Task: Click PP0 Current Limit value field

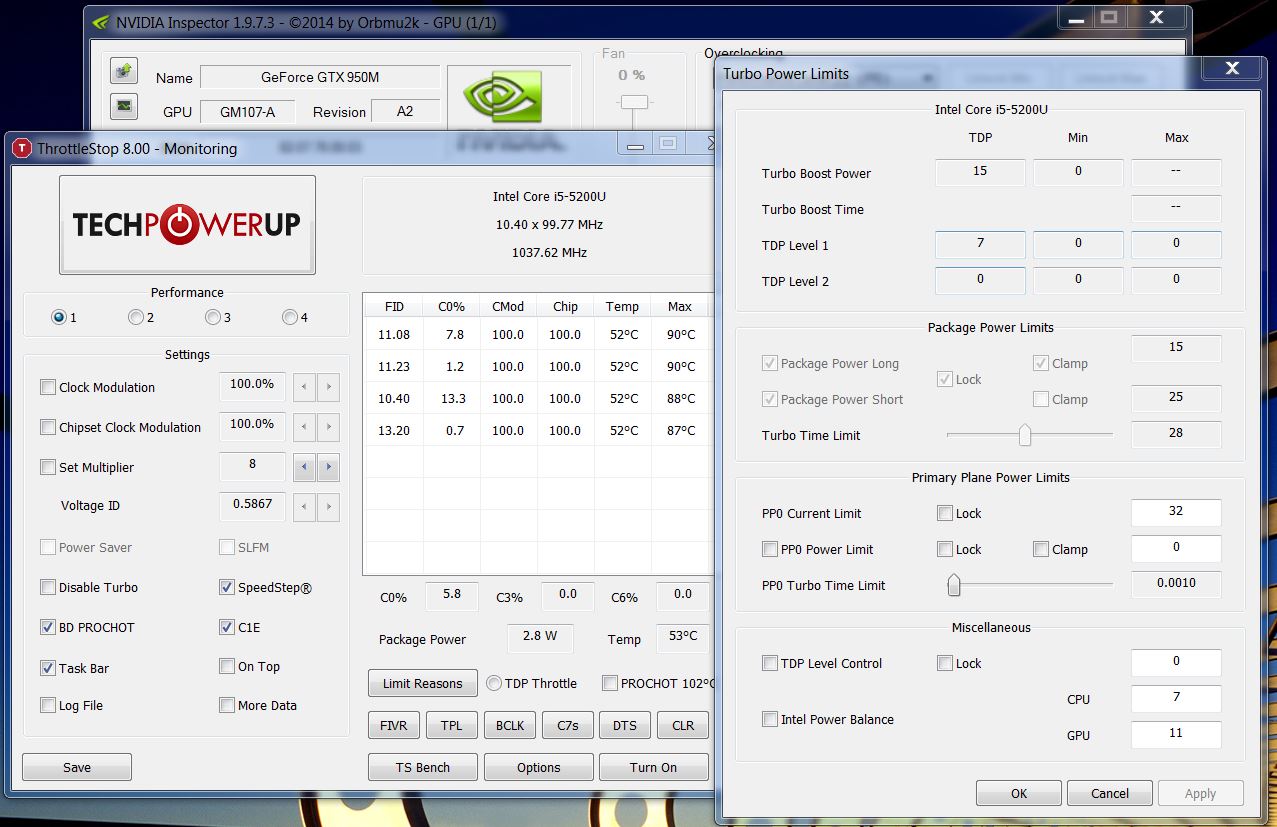Action: pyautogui.click(x=1176, y=512)
